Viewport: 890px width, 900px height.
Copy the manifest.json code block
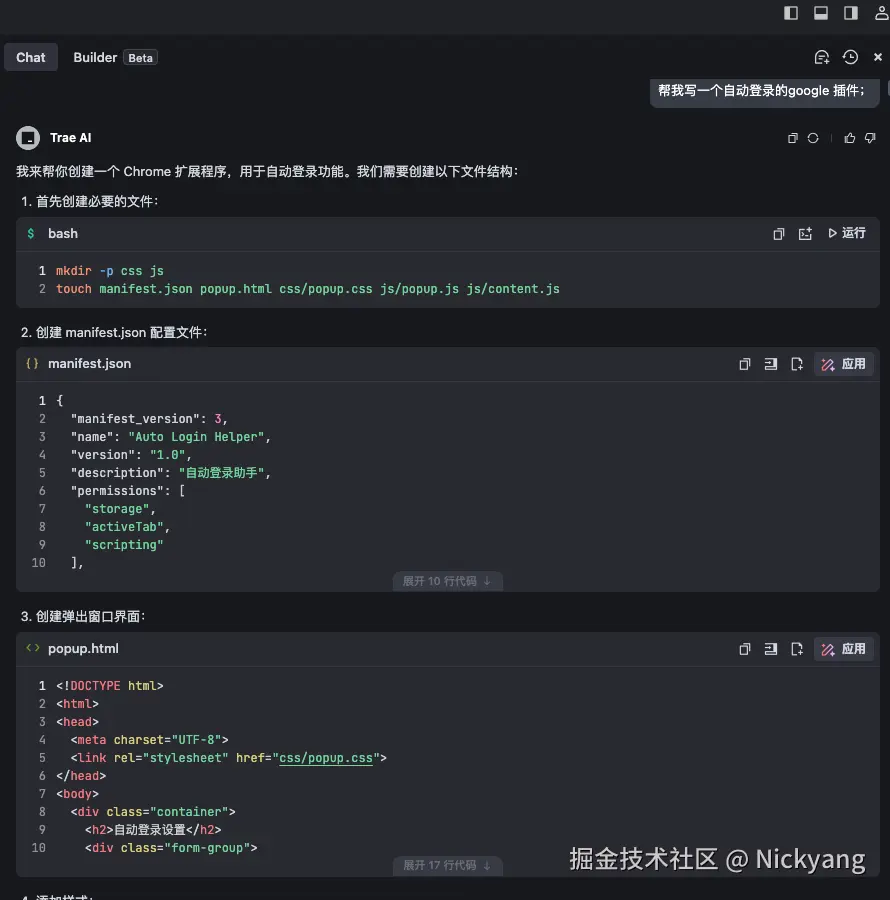pyautogui.click(x=744, y=364)
